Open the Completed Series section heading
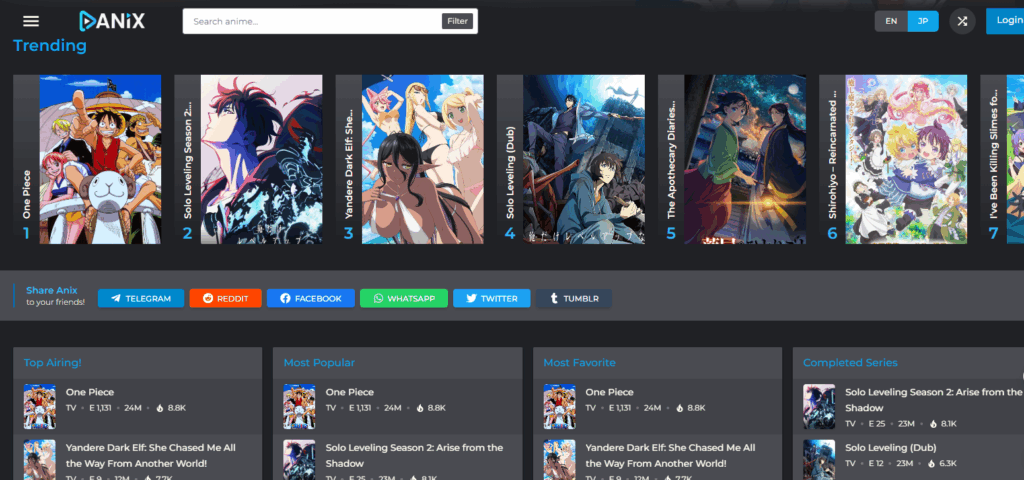1024x480 pixels. coord(850,362)
